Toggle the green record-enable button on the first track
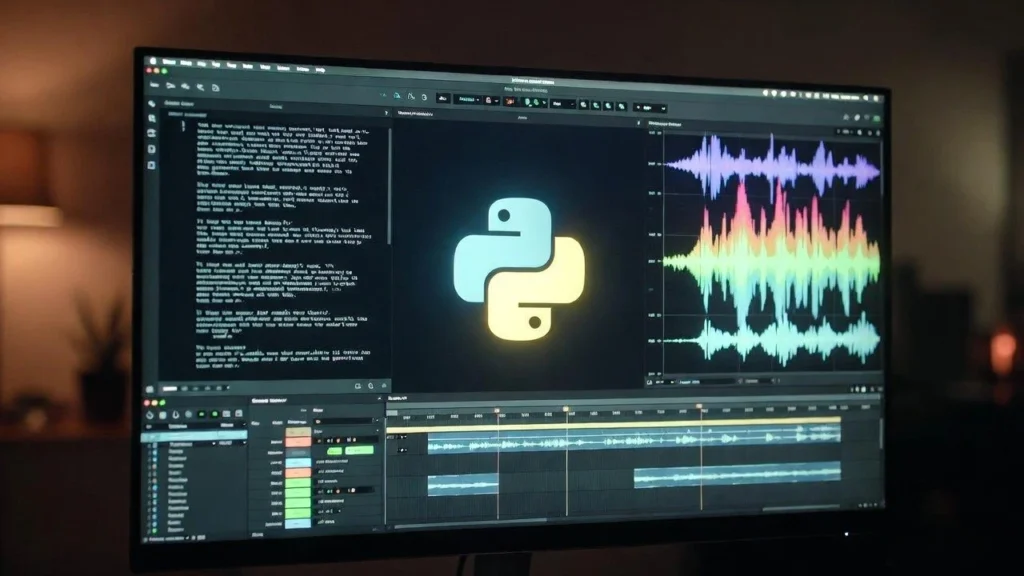Screen dimensions: 1024x576 (203, 414)
